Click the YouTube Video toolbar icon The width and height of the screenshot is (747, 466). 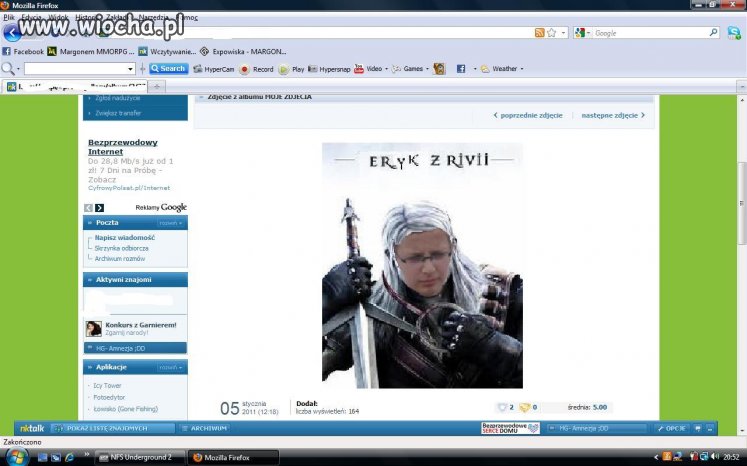click(x=359, y=69)
